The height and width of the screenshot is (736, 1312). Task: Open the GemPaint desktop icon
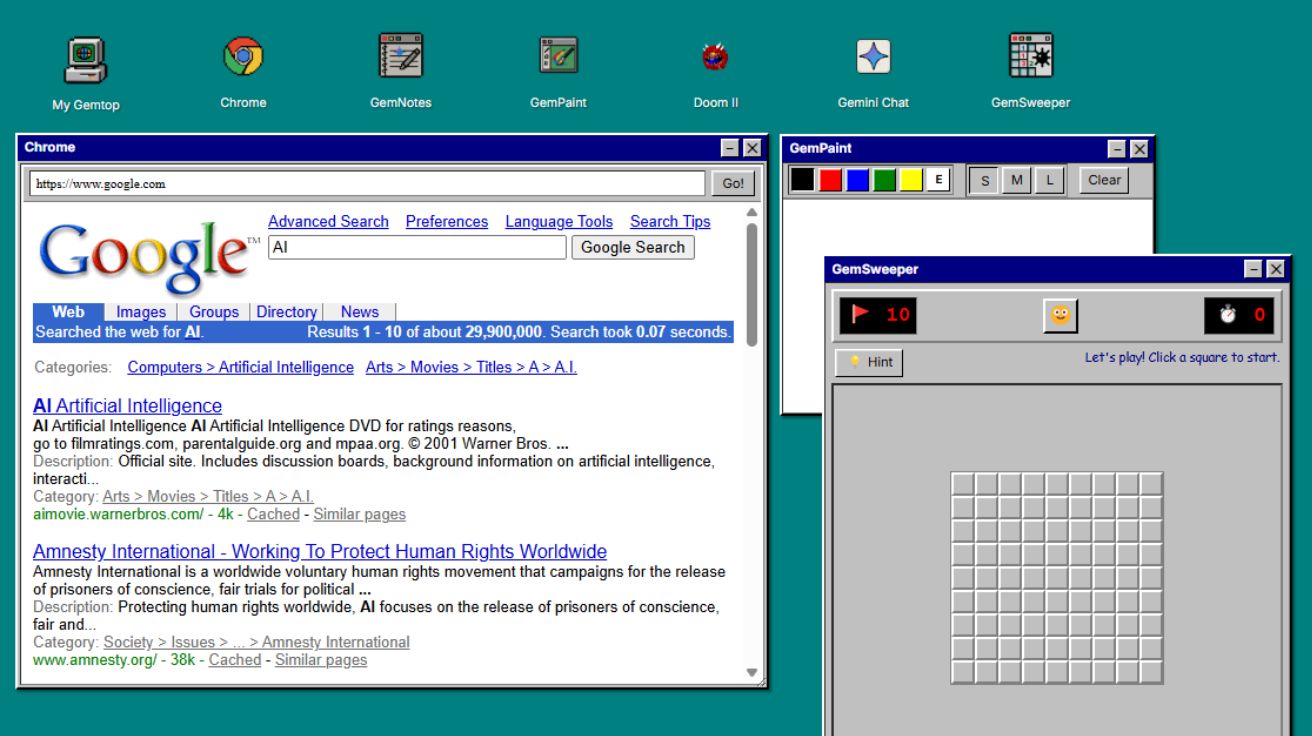(558, 72)
